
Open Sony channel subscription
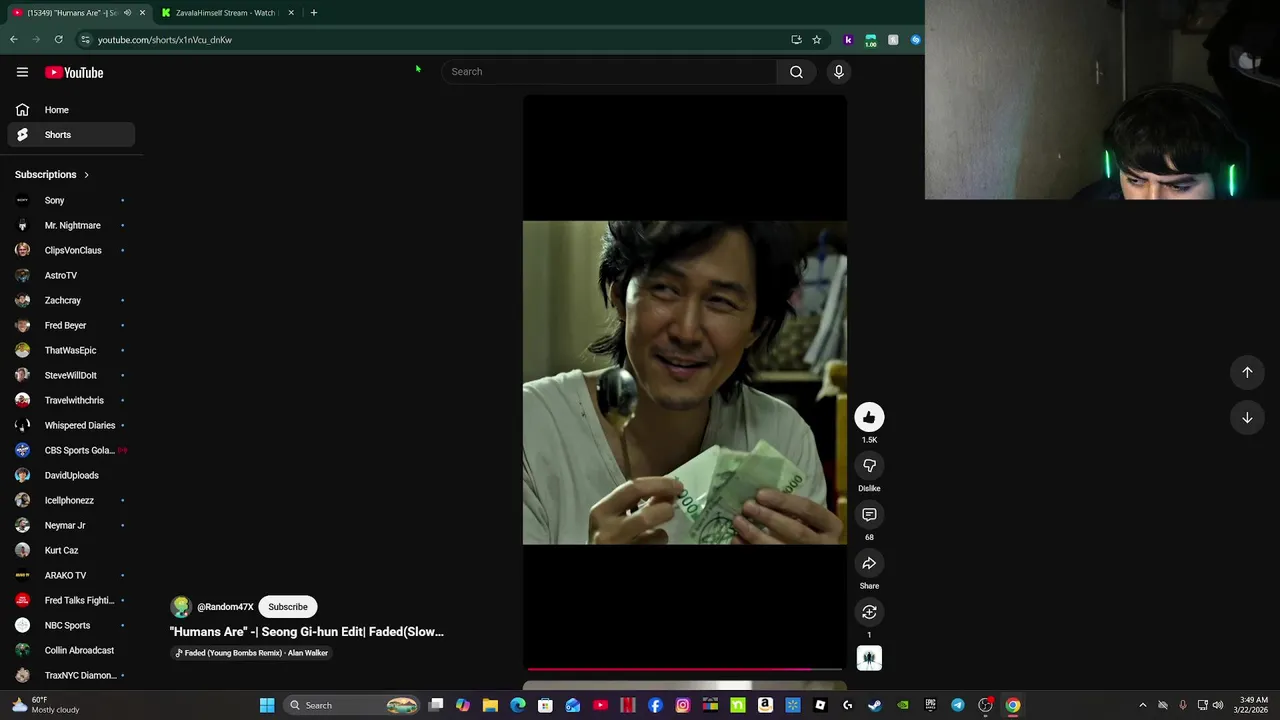pyautogui.click(x=71, y=200)
